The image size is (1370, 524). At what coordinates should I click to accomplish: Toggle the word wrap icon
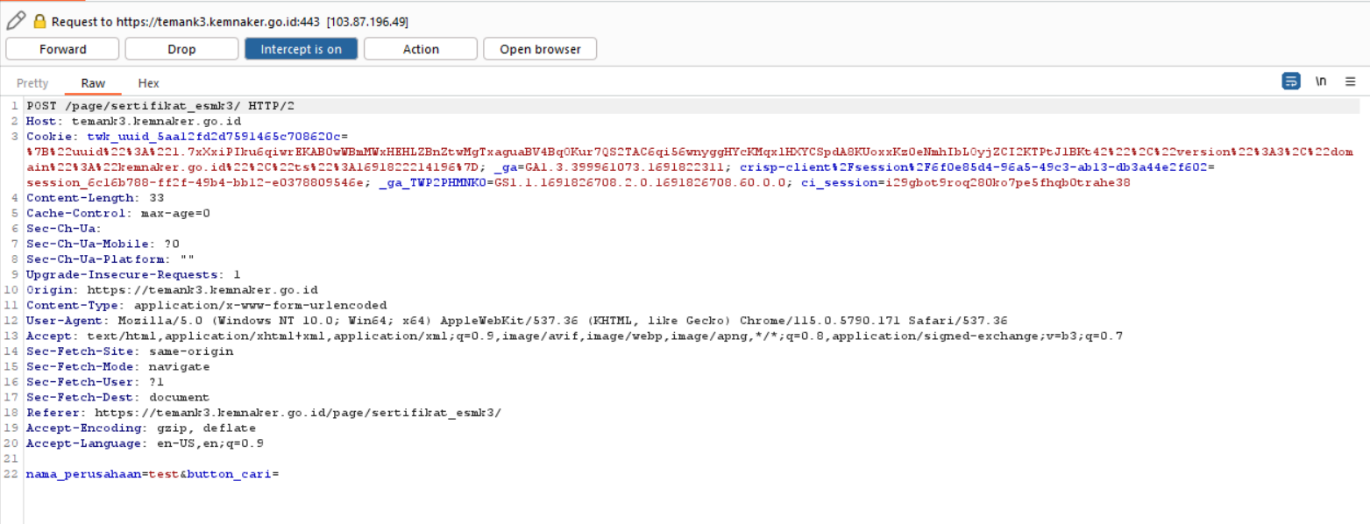(1291, 82)
